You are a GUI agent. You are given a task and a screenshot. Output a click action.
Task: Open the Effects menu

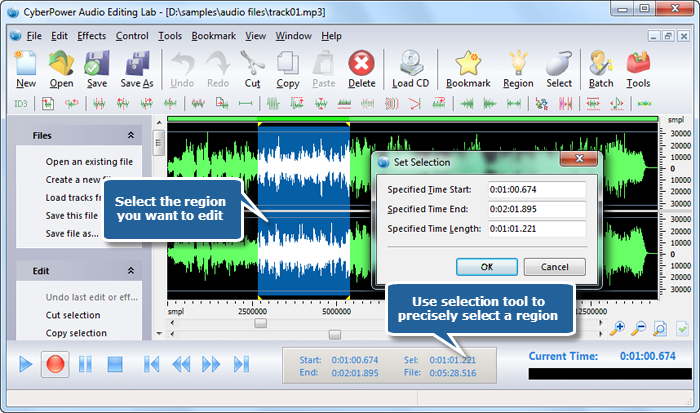(x=92, y=36)
